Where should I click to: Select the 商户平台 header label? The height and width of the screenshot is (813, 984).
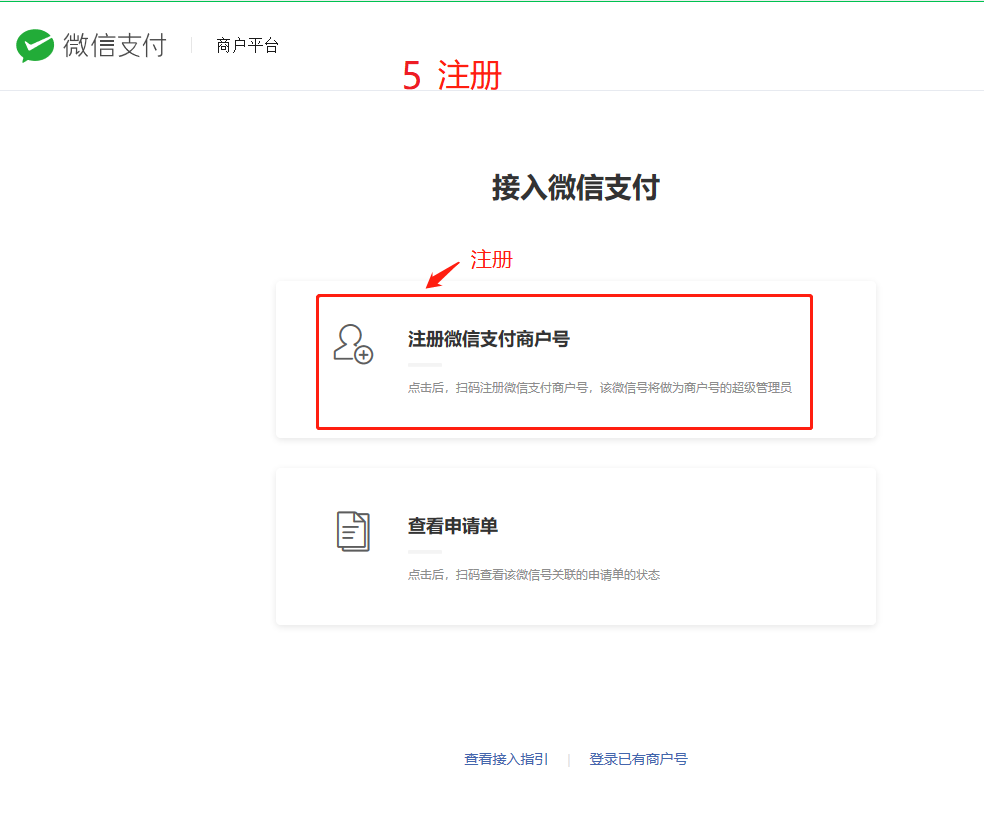pos(247,46)
